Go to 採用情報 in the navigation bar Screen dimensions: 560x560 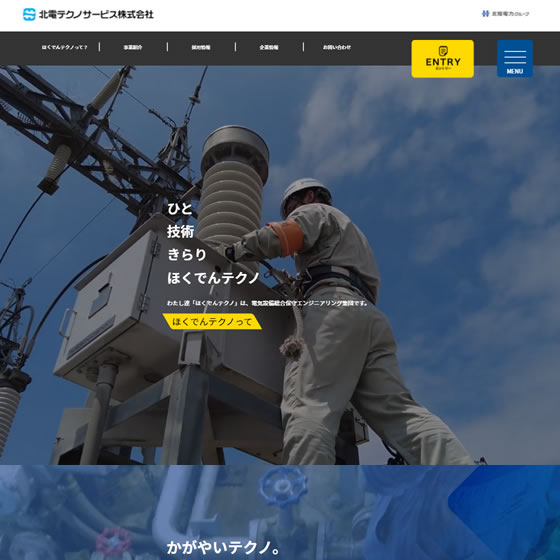(x=201, y=47)
